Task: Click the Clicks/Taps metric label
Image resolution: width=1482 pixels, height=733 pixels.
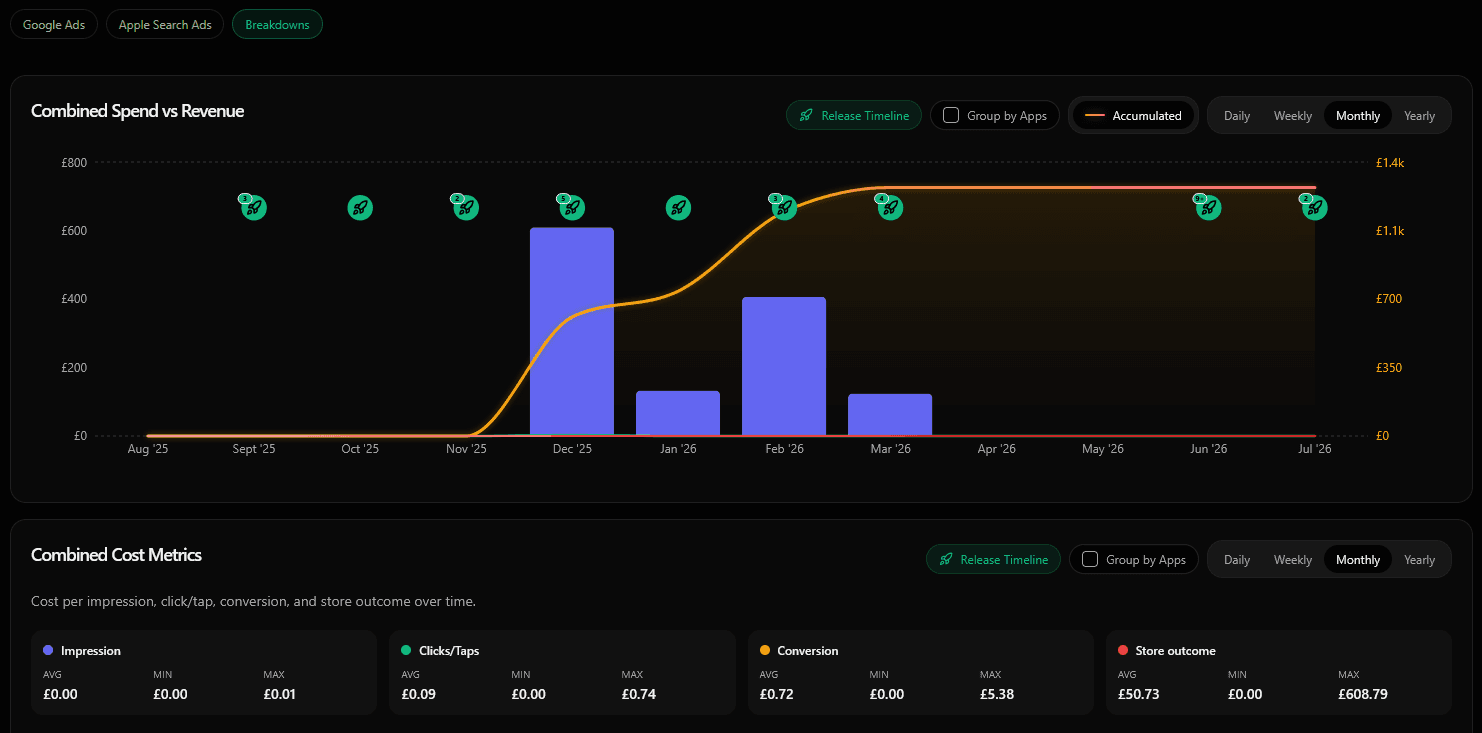Action: click(x=448, y=651)
